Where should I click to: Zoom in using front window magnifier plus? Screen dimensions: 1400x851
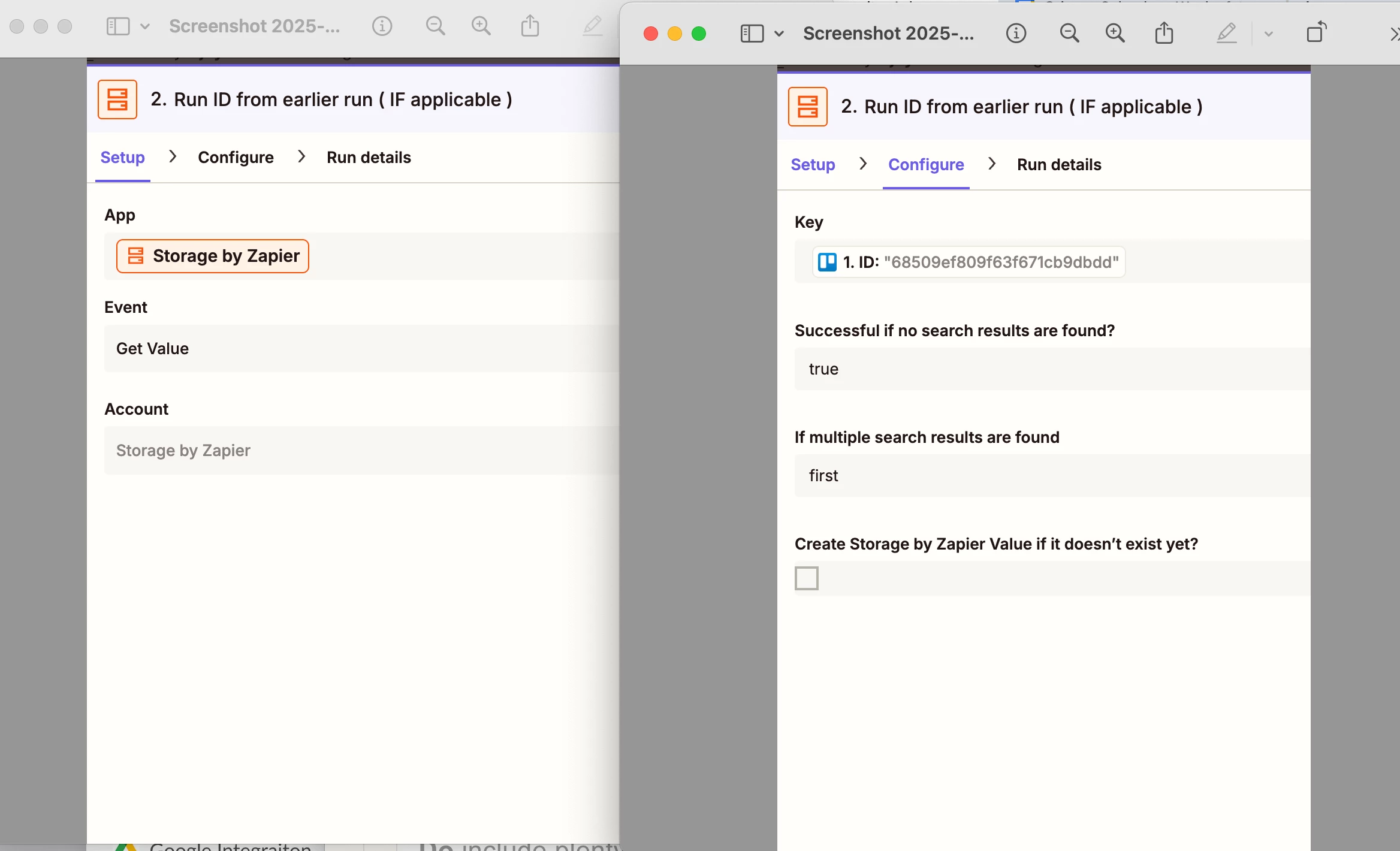click(x=1115, y=34)
